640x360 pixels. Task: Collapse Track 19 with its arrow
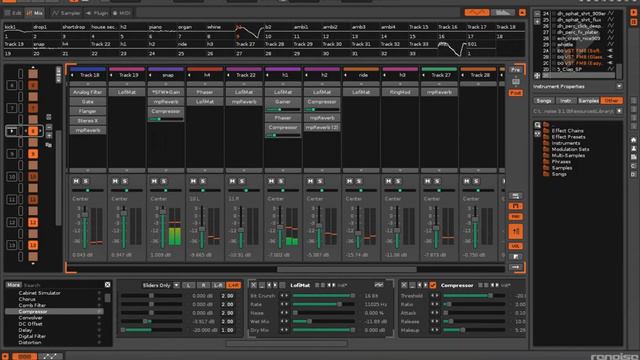[111, 75]
